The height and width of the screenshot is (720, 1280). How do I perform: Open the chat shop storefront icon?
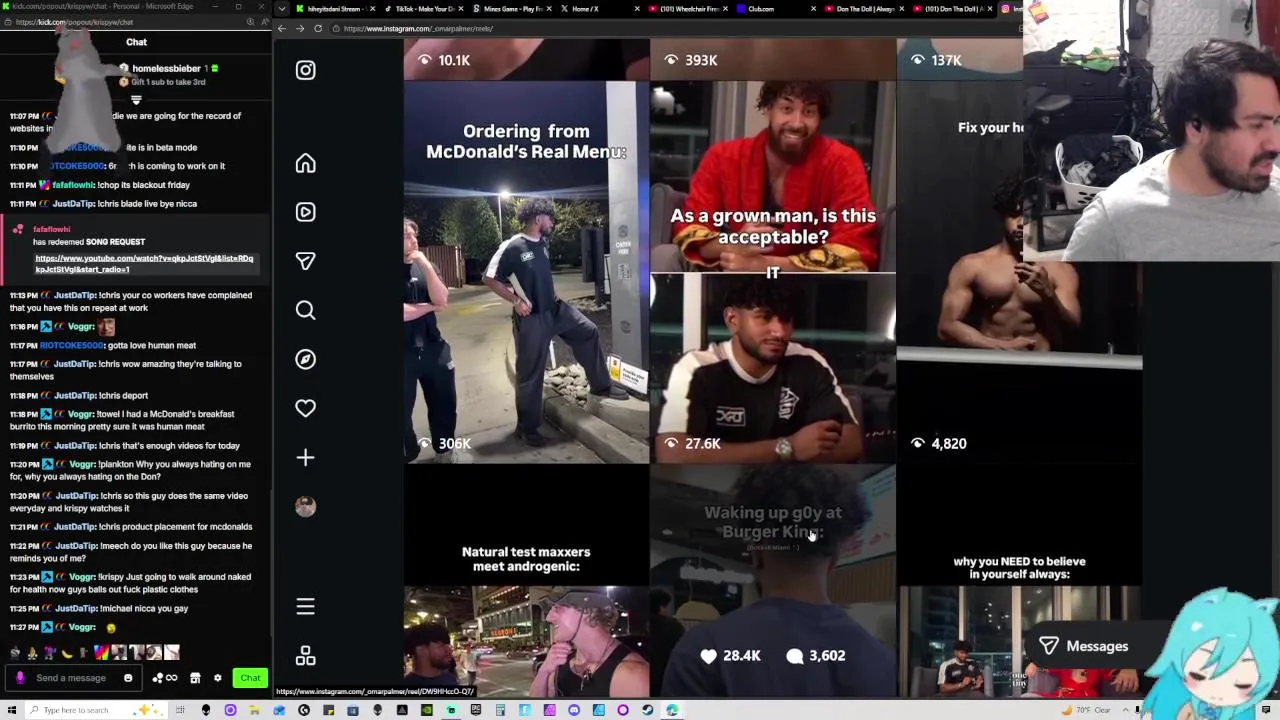pyautogui.click(x=195, y=678)
